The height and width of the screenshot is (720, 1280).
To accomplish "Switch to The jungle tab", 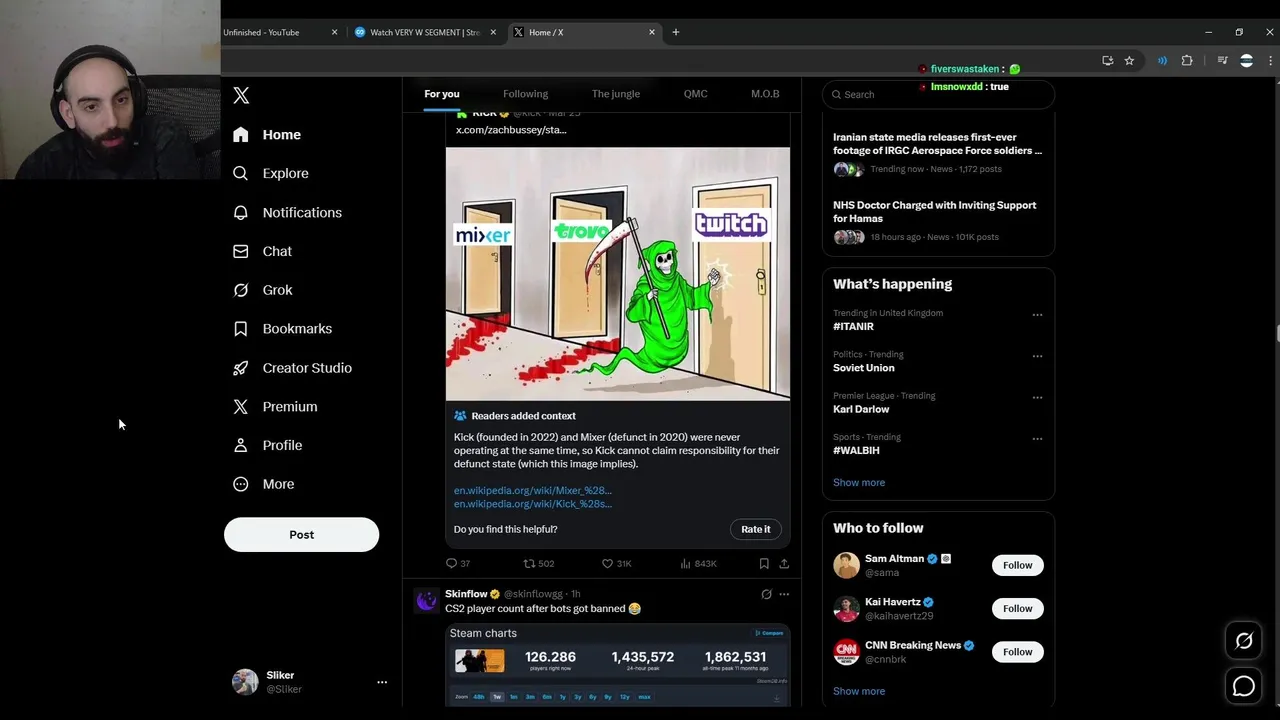I will click(616, 94).
